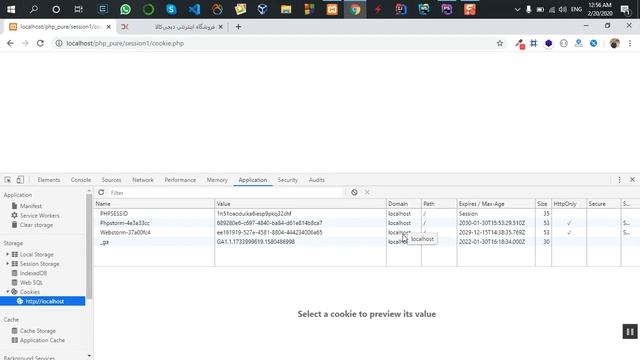Screen dimensions: 640x360
Task: Click the hash extension icon in Chrome toolbar
Action: pos(533,43)
